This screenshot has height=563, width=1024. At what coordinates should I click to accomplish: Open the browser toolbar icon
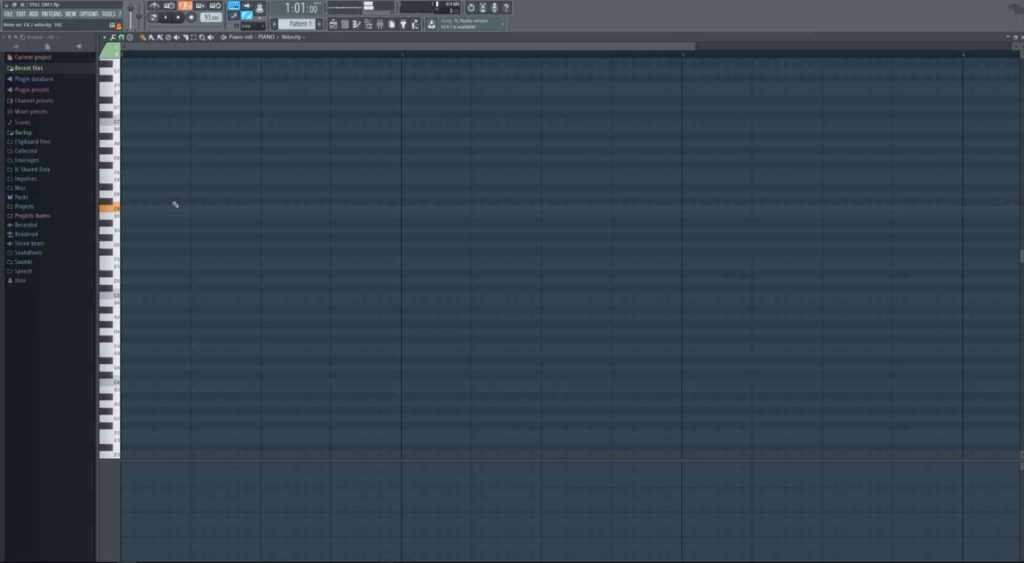point(368,24)
